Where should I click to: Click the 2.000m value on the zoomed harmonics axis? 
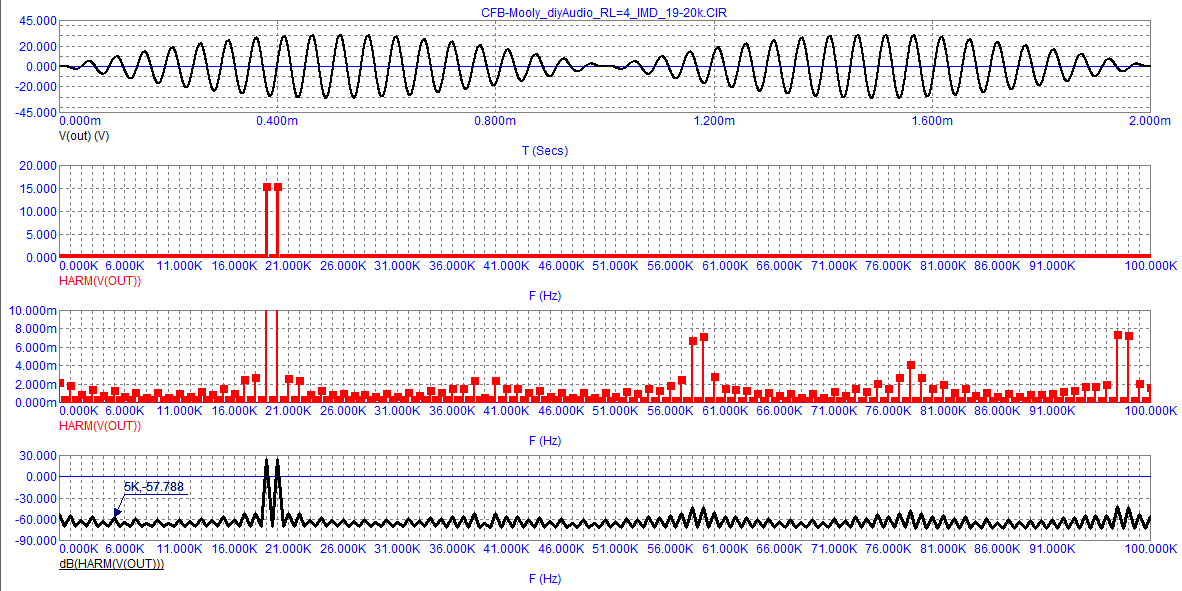click(x=35, y=384)
